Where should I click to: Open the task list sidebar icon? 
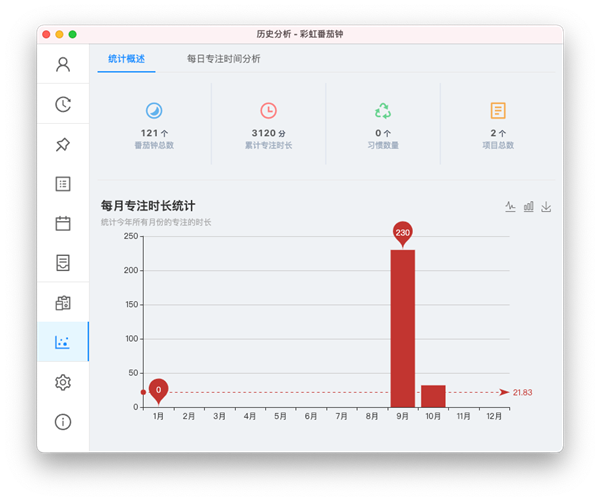(63, 184)
